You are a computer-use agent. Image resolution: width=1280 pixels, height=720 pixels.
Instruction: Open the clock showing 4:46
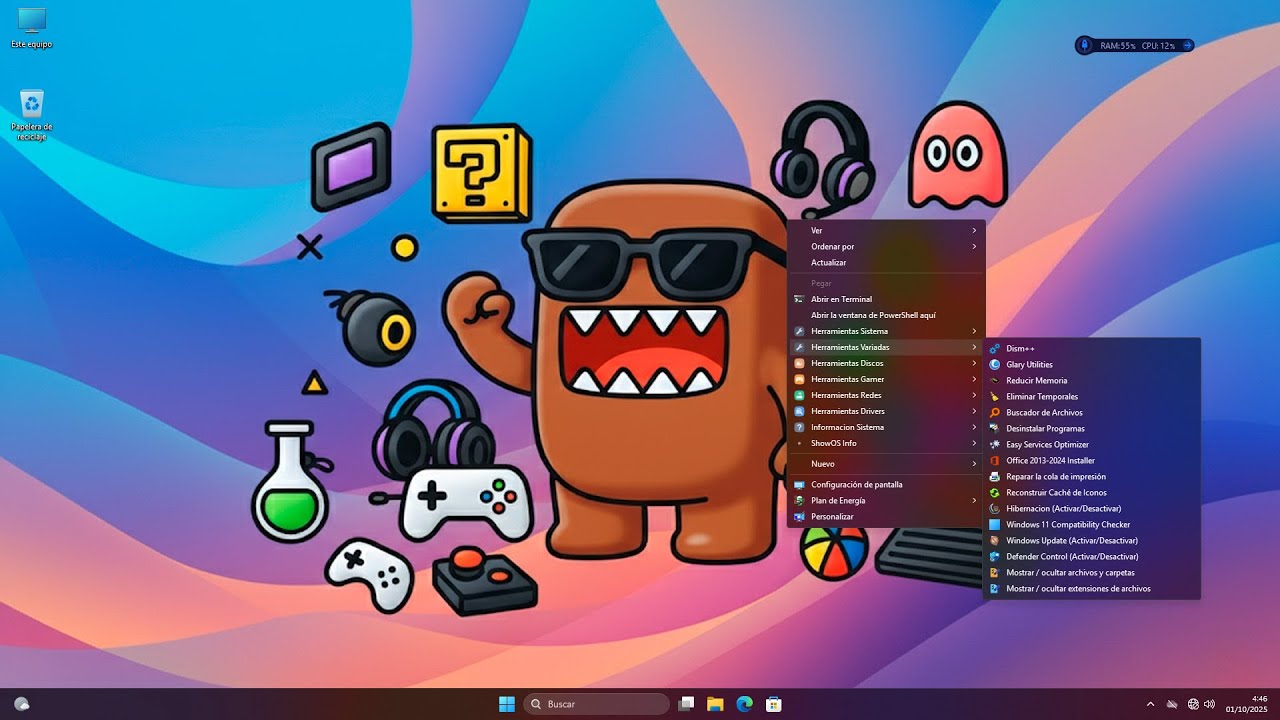[1247, 704]
